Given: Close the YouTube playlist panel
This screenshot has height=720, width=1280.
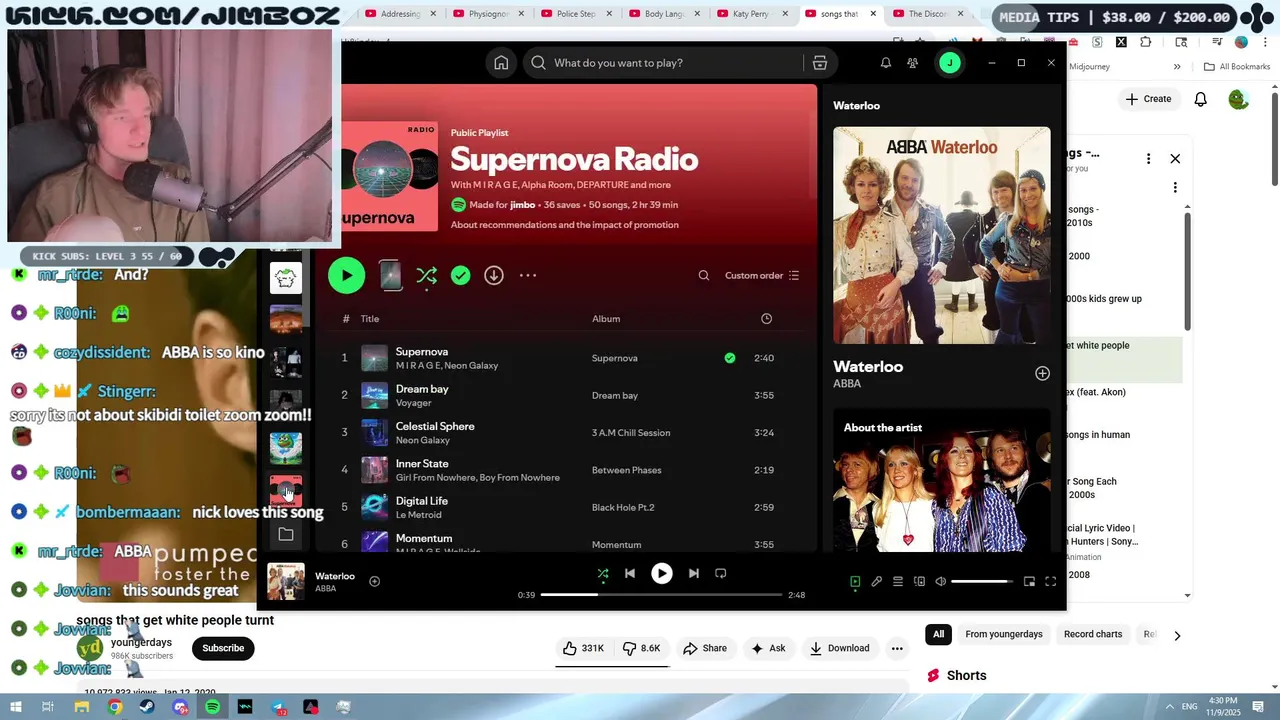Looking at the screenshot, I should [1175, 159].
